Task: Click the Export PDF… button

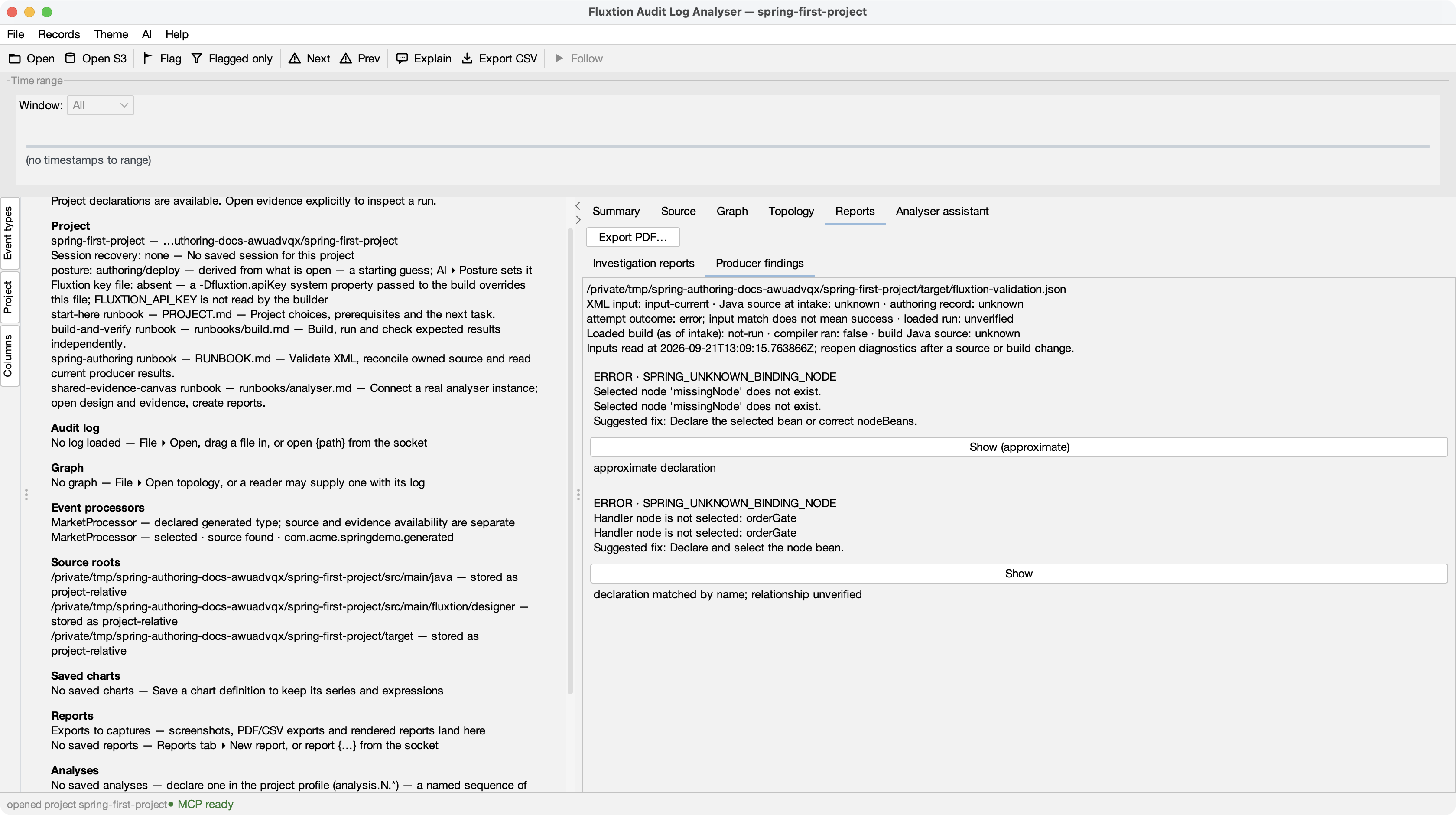Action: click(x=633, y=237)
